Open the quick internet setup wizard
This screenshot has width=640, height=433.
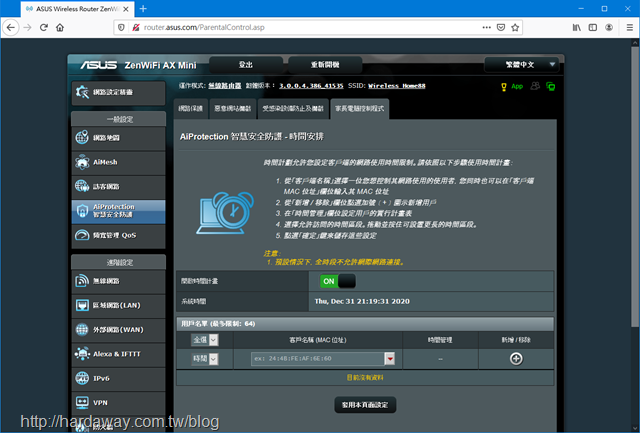tap(119, 92)
